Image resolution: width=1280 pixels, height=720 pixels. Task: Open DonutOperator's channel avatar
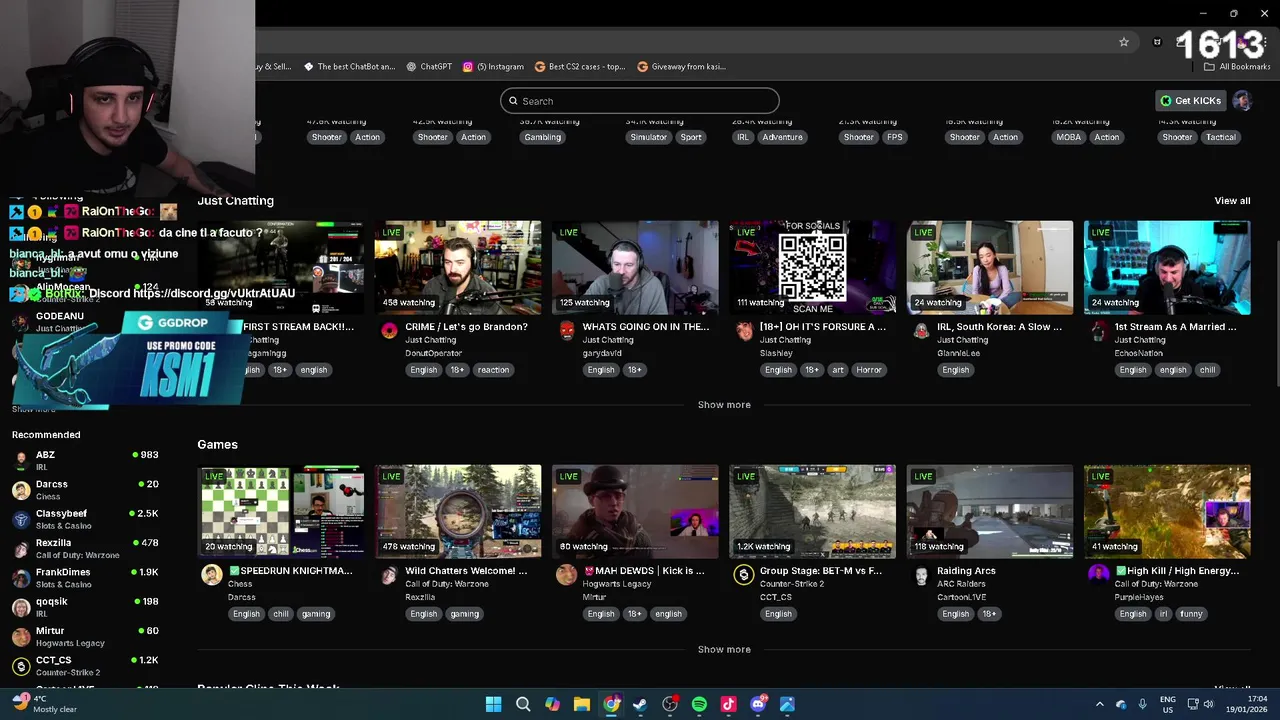tap(389, 331)
